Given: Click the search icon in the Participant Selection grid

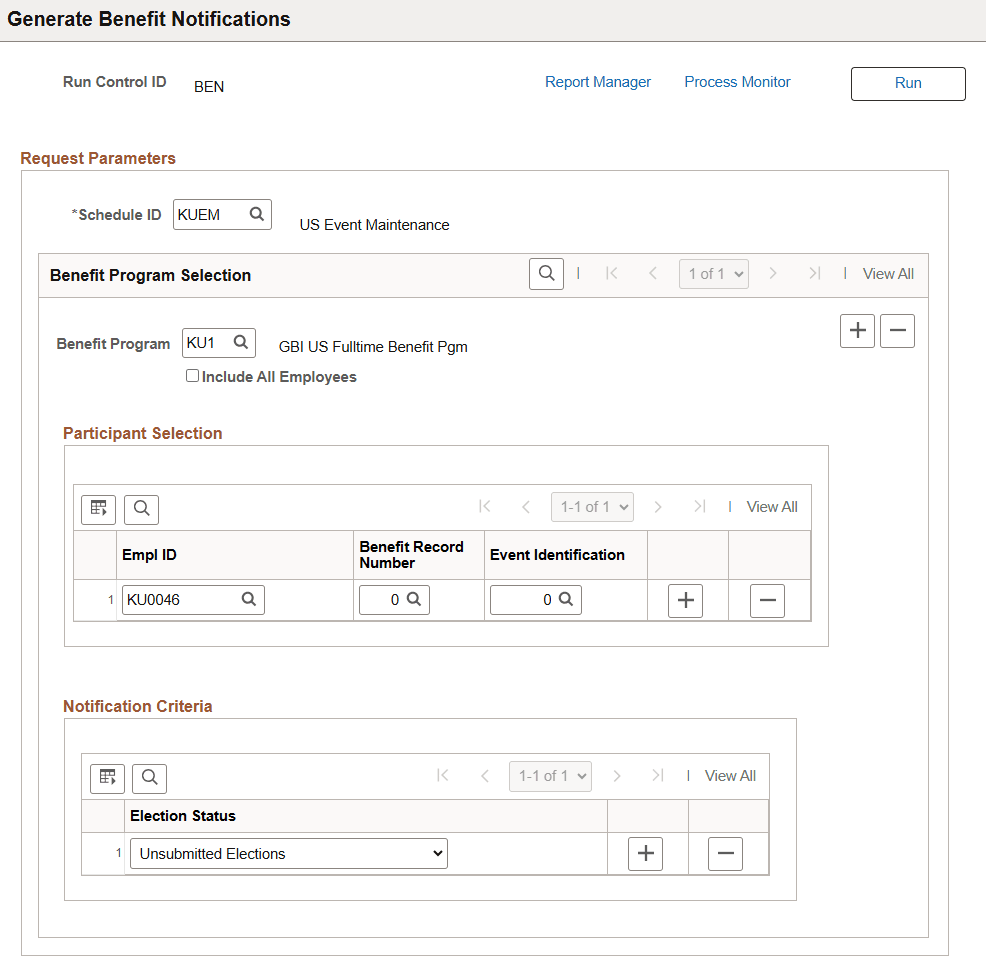Looking at the screenshot, I should click(140, 509).
